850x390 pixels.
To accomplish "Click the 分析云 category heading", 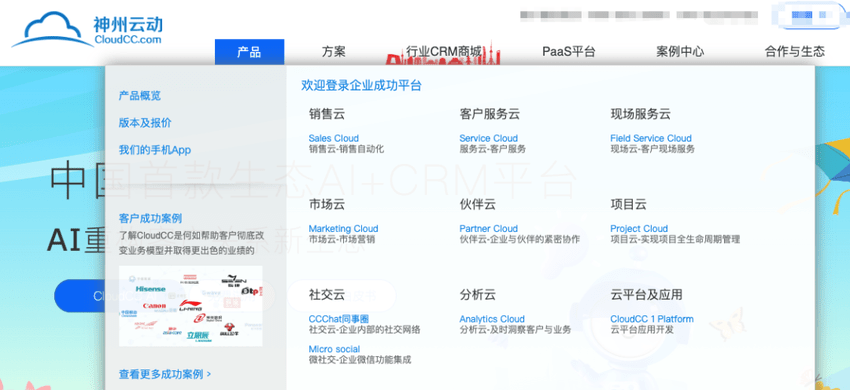I will [x=478, y=295].
